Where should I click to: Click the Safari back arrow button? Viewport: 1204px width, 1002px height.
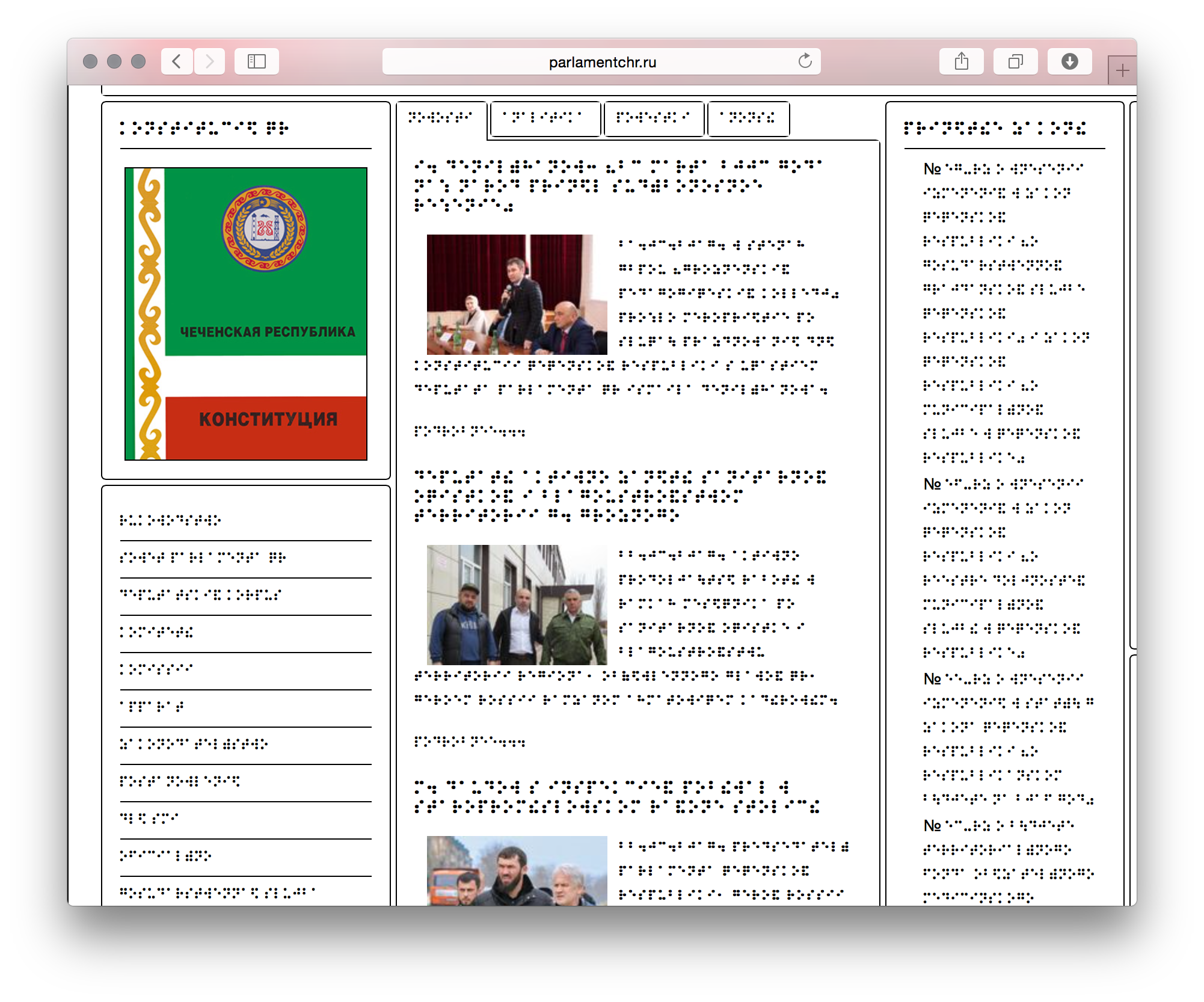177,61
